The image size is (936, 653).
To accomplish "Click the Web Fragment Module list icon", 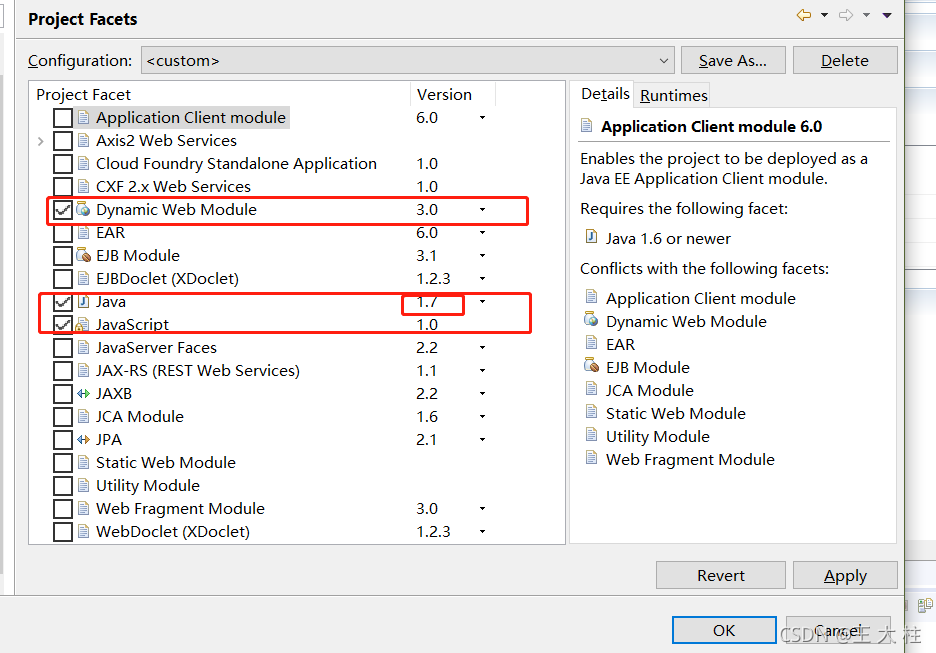I will [x=84, y=509].
